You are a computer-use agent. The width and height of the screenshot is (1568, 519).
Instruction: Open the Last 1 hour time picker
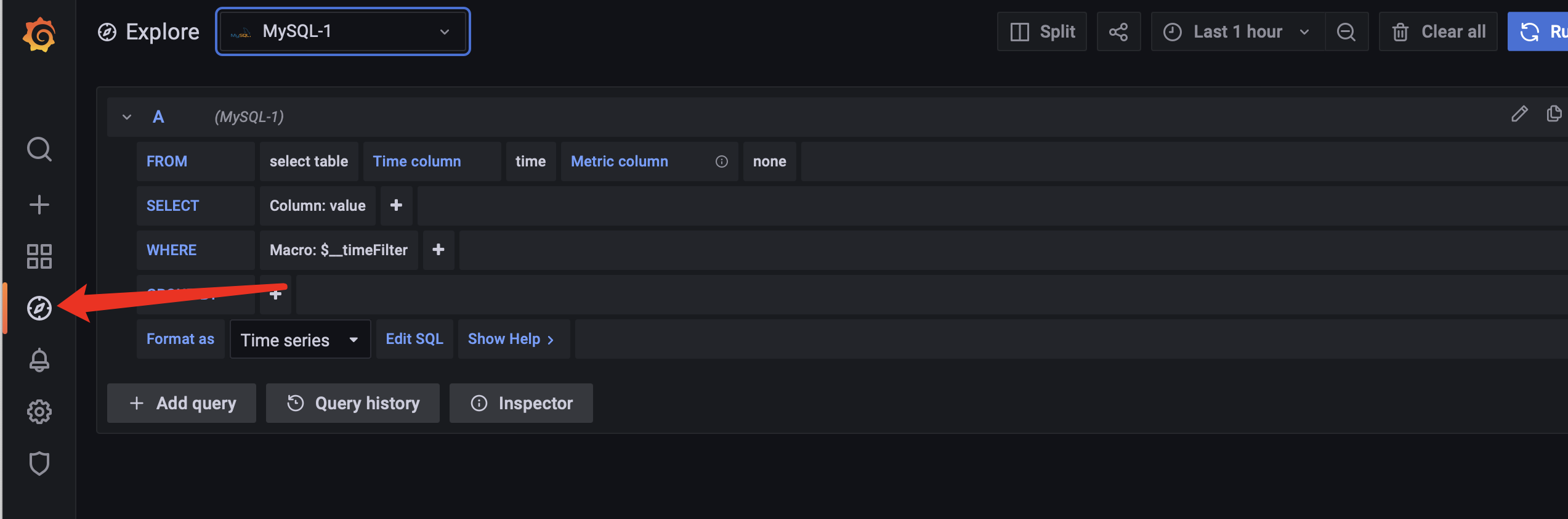(x=1237, y=32)
